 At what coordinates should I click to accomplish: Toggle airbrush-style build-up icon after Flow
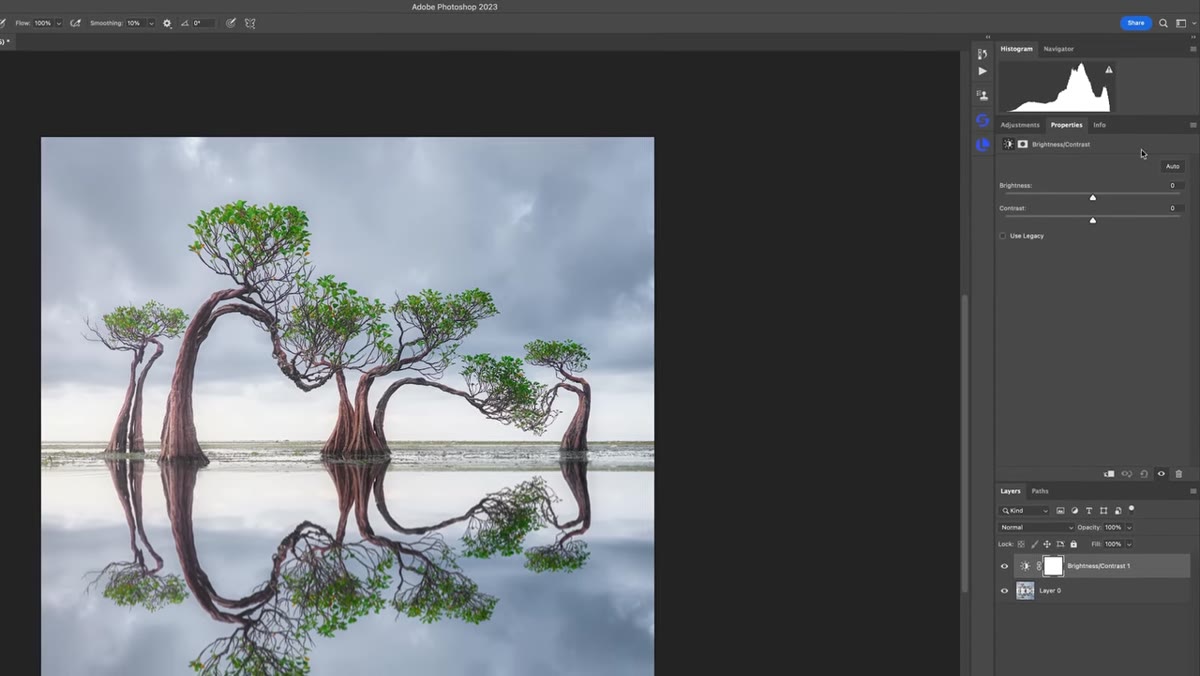75,23
